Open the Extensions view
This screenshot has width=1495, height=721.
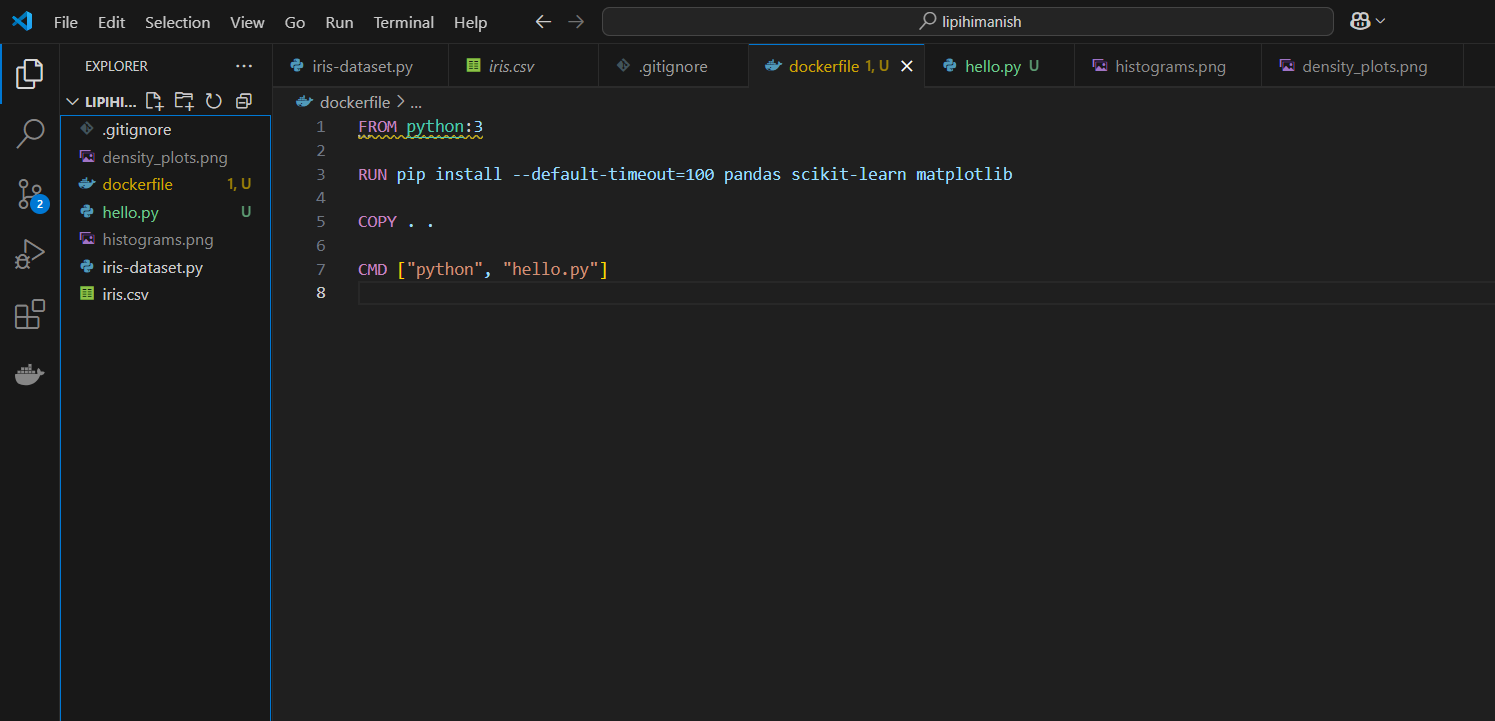[30, 315]
